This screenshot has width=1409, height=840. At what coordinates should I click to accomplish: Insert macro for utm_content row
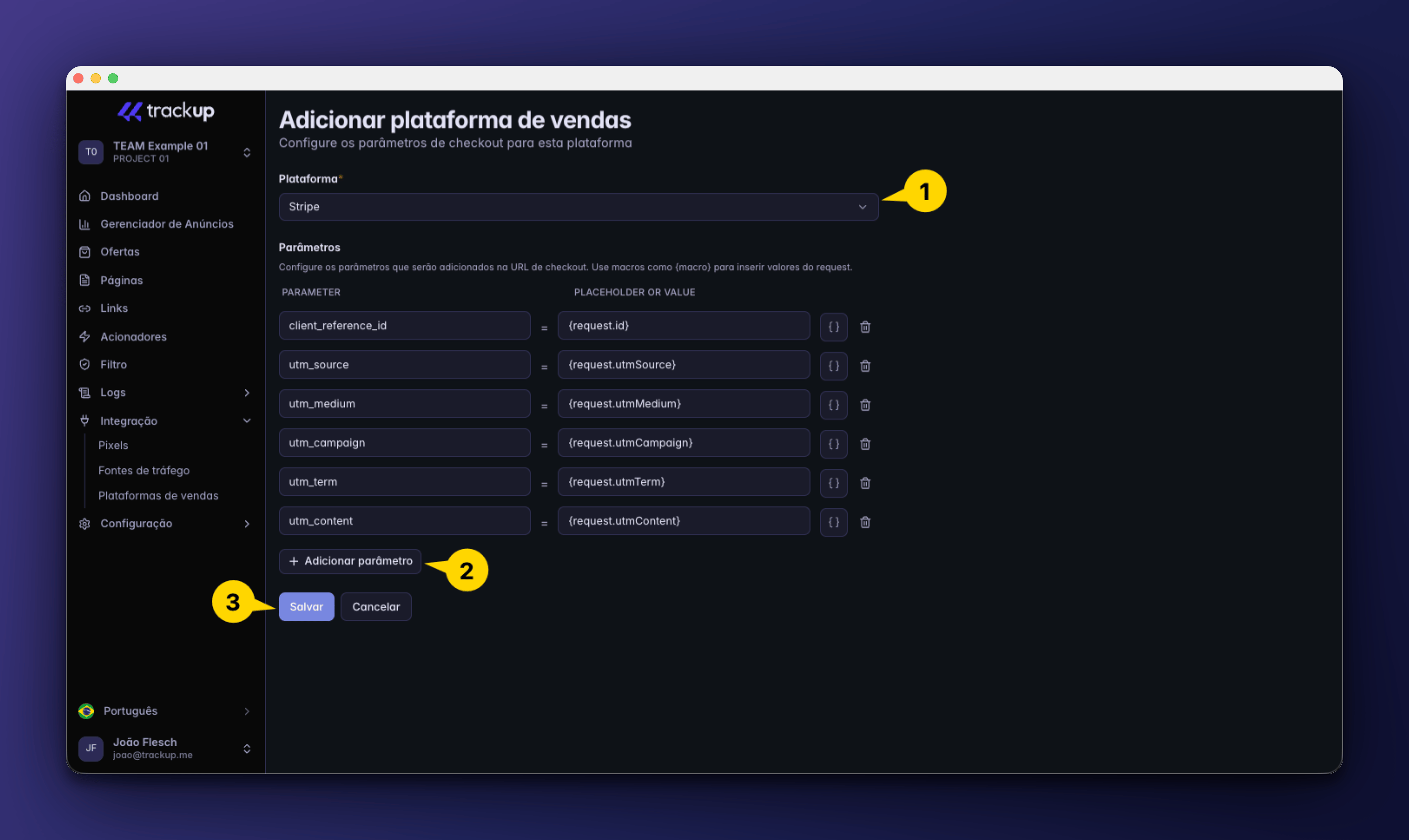pos(833,522)
